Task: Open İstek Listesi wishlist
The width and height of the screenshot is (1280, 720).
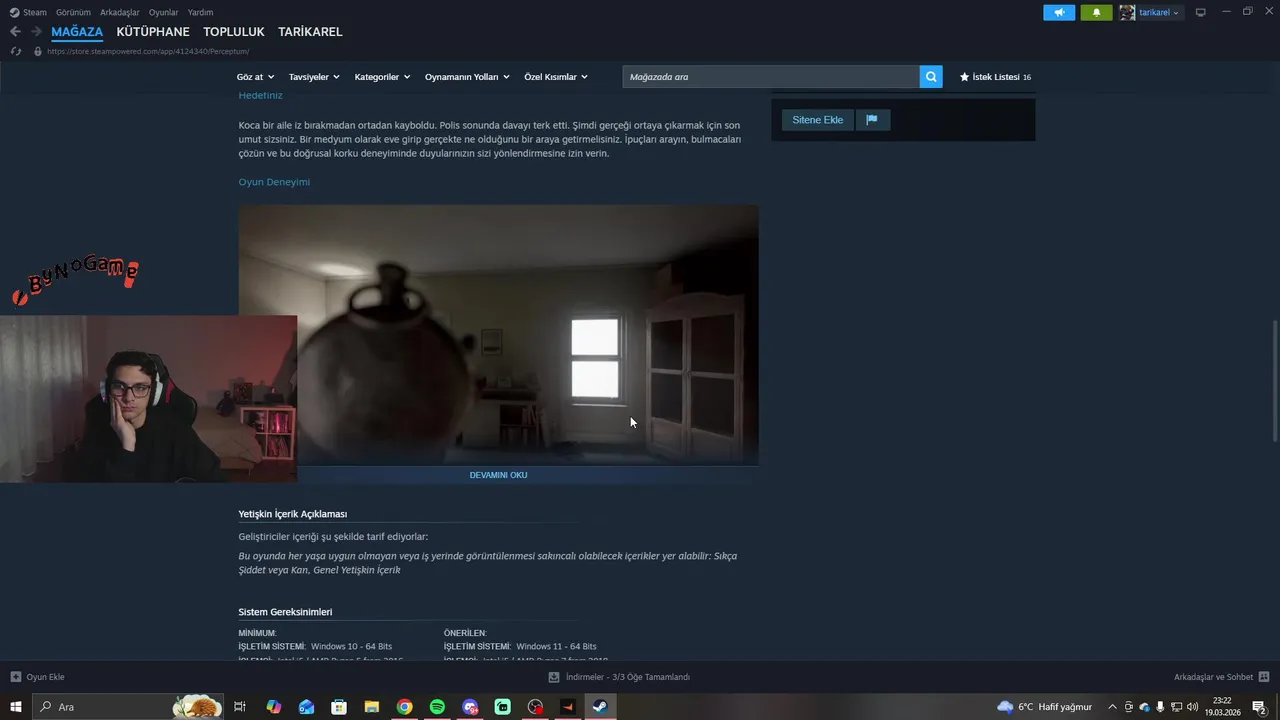Action: [x=995, y=77]
